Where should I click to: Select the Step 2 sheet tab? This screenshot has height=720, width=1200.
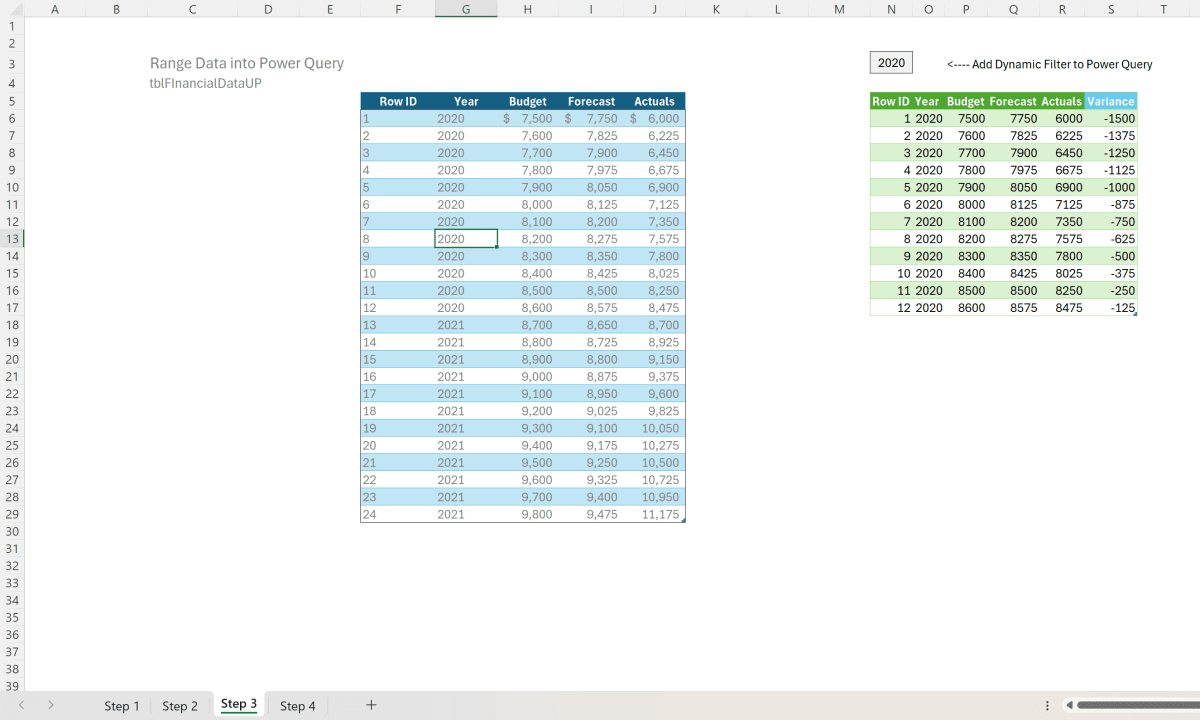click(x=180, y=705)
